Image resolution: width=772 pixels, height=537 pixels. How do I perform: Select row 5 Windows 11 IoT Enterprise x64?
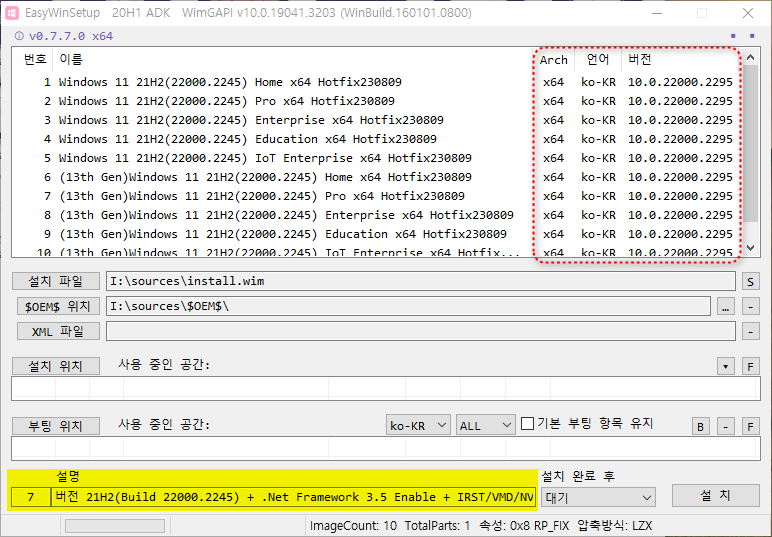pyautogui.click(x=377, y=158)
